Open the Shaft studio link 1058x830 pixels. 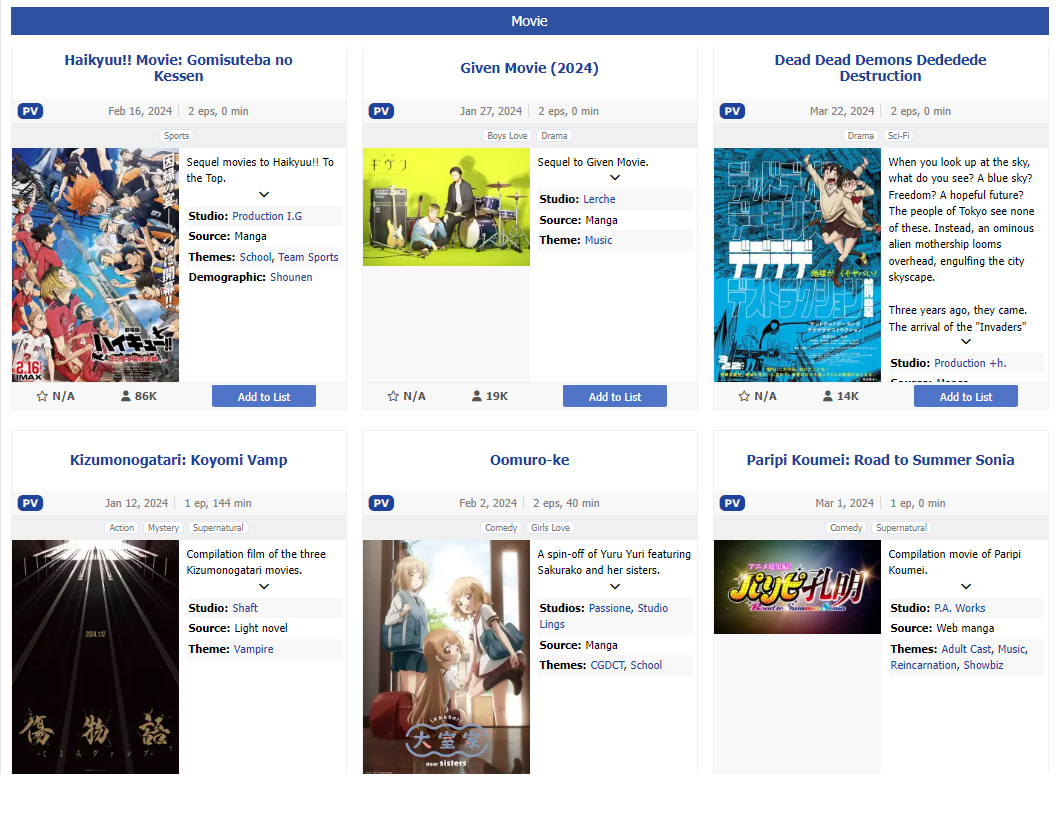[x=245, y=608]
